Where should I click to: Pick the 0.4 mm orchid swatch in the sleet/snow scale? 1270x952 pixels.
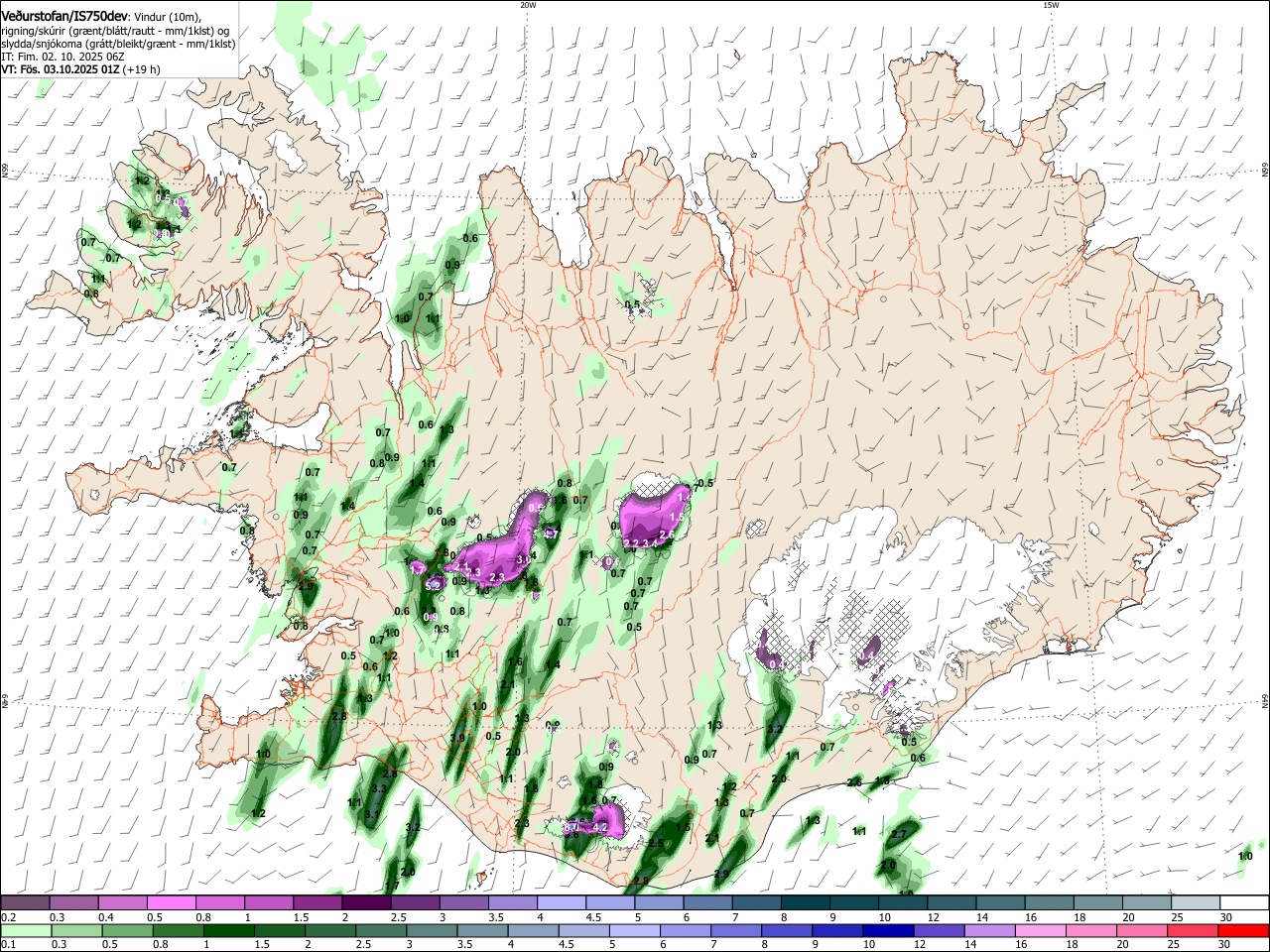(x=122, y=902)
